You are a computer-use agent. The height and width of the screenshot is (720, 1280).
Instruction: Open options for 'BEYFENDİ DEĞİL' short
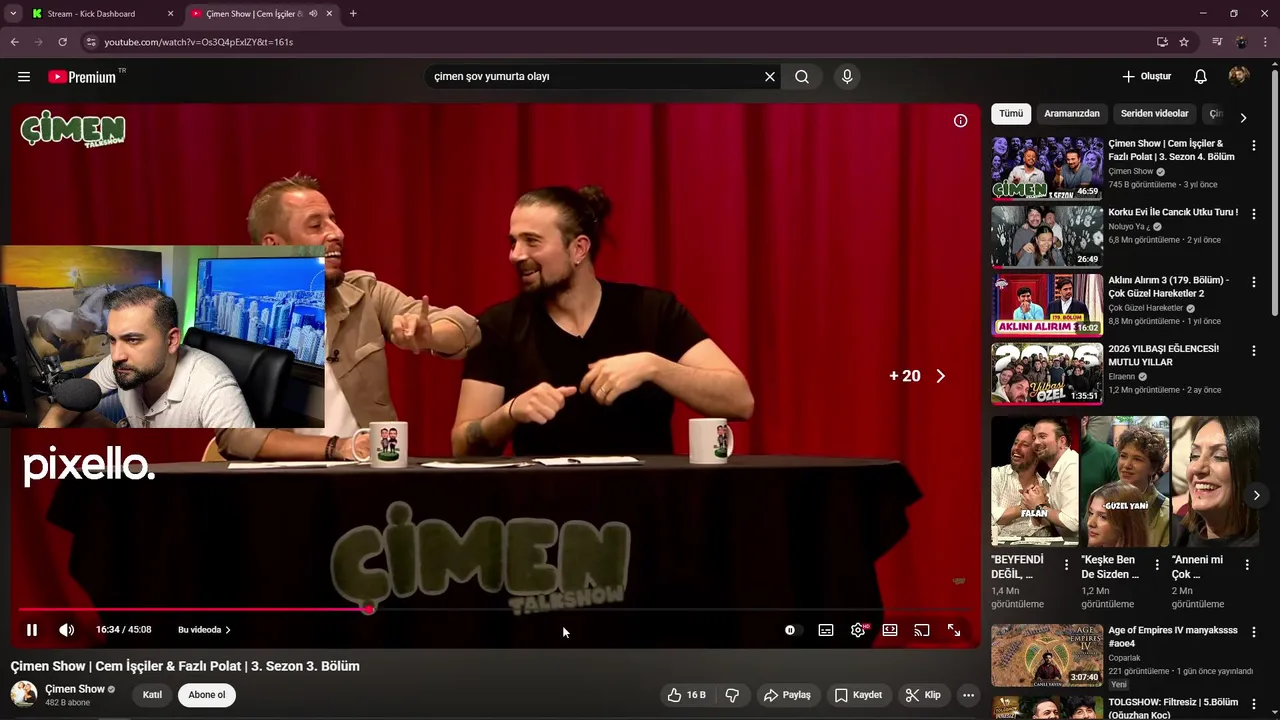[1066, 565]
